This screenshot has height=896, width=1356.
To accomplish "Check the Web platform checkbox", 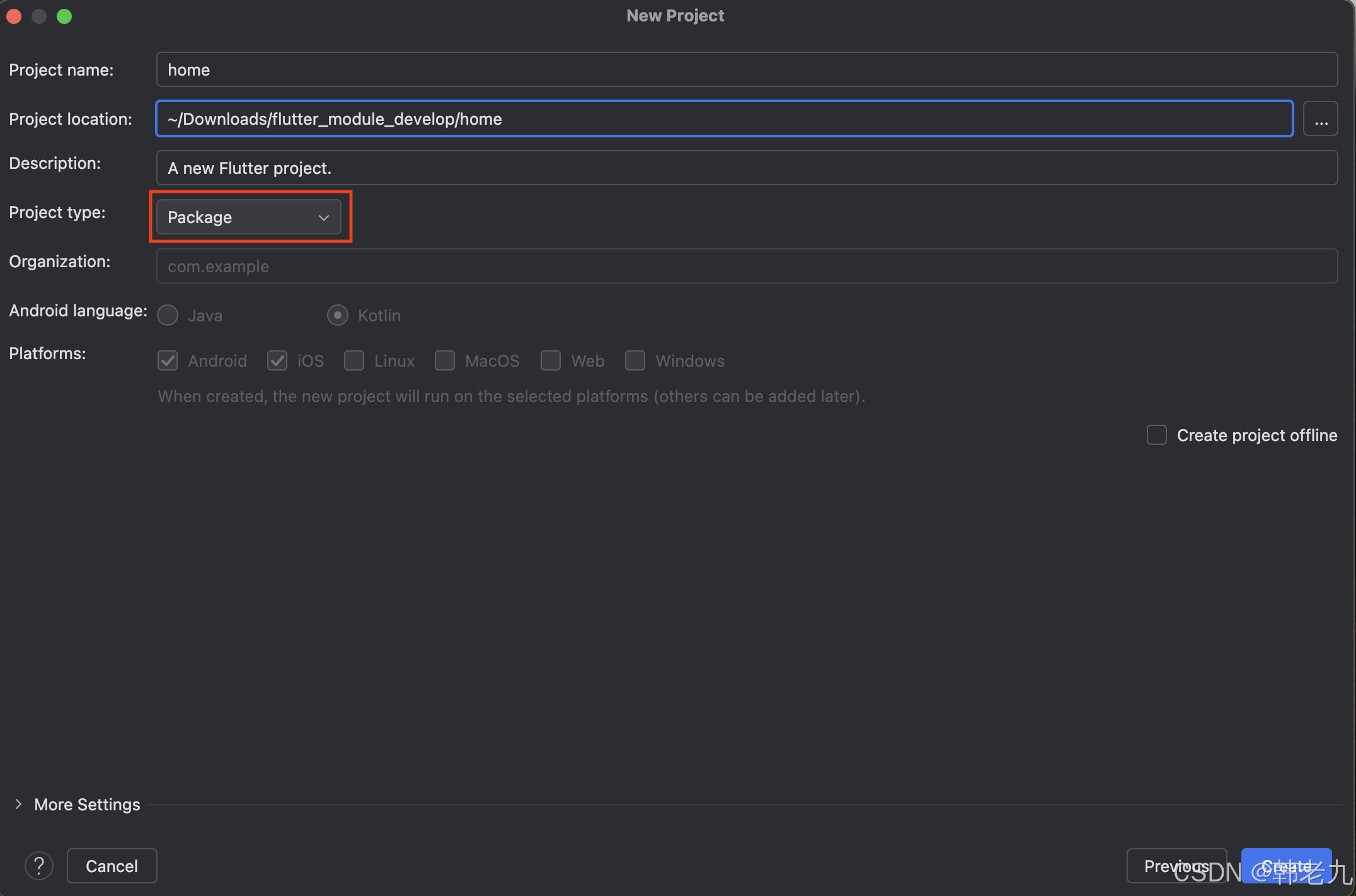I will pos(551,360).
